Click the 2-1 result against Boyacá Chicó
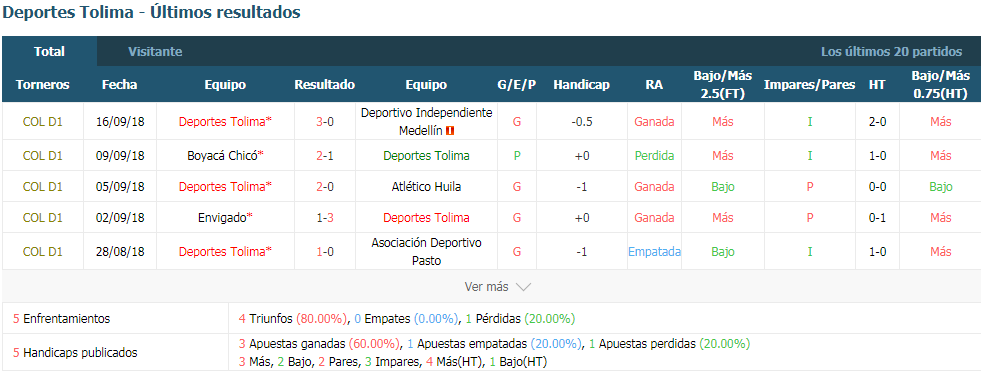This screenshot has width=981, height=374. [x=325, y=156]
